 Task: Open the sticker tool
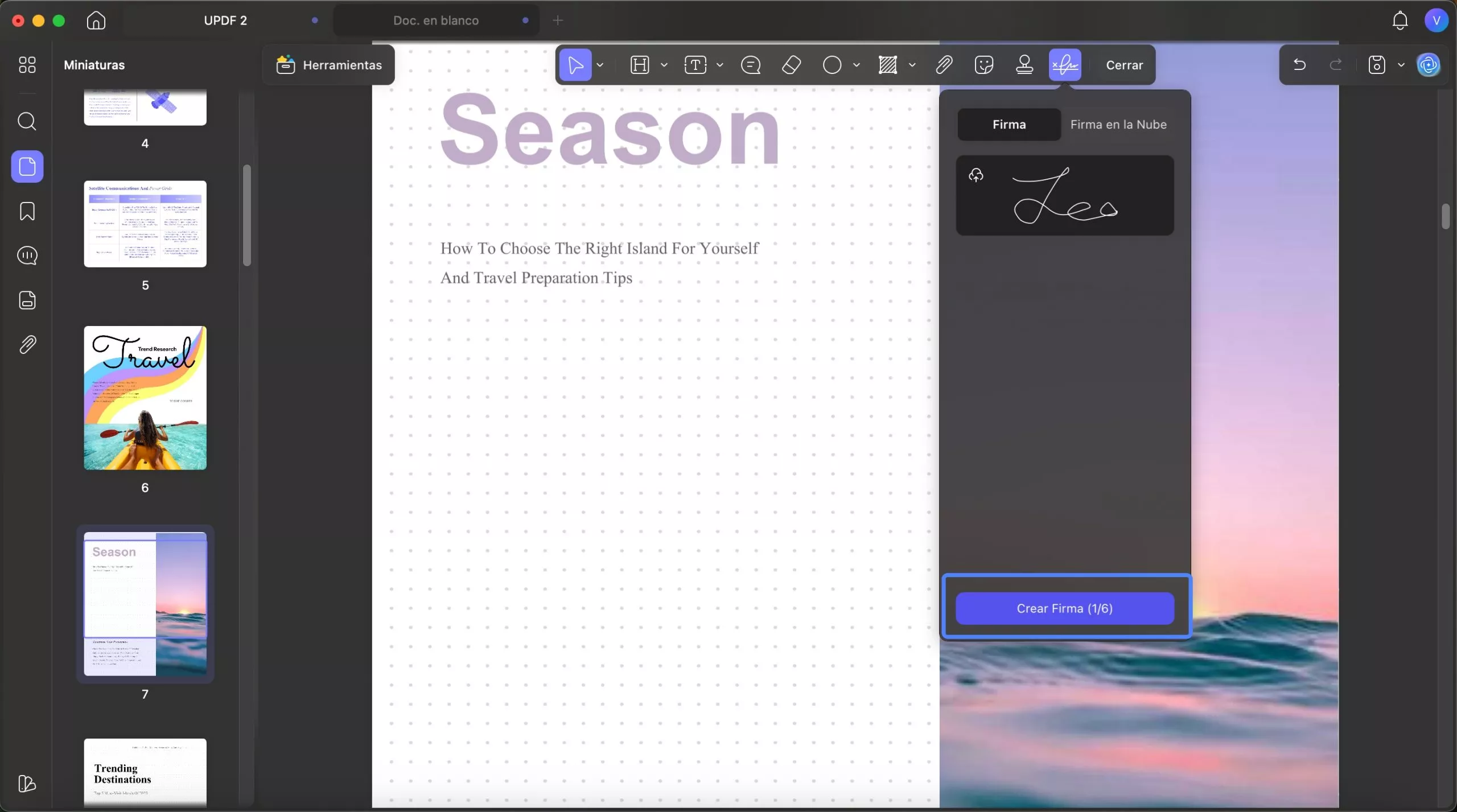click(984, 65)
